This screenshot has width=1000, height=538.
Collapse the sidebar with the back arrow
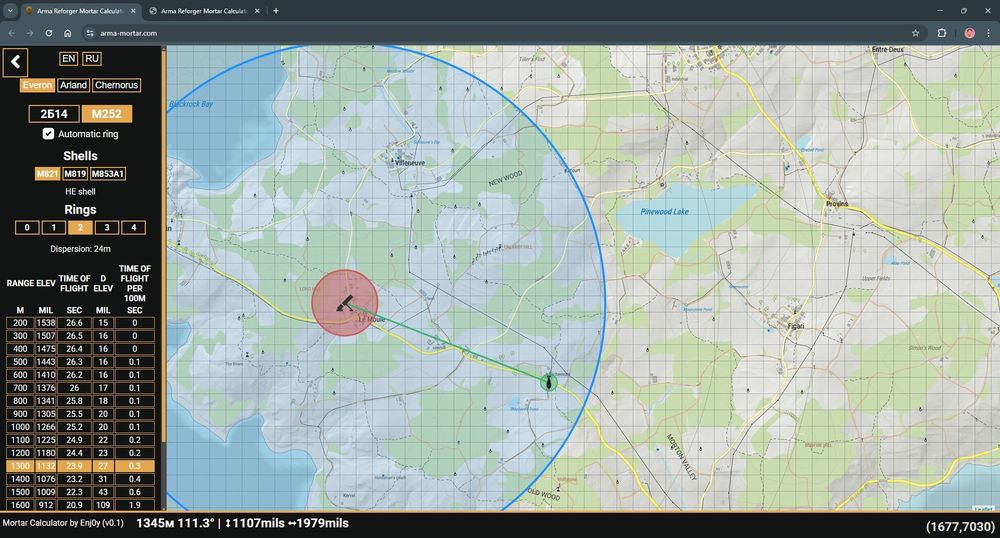tap(15, 62)
